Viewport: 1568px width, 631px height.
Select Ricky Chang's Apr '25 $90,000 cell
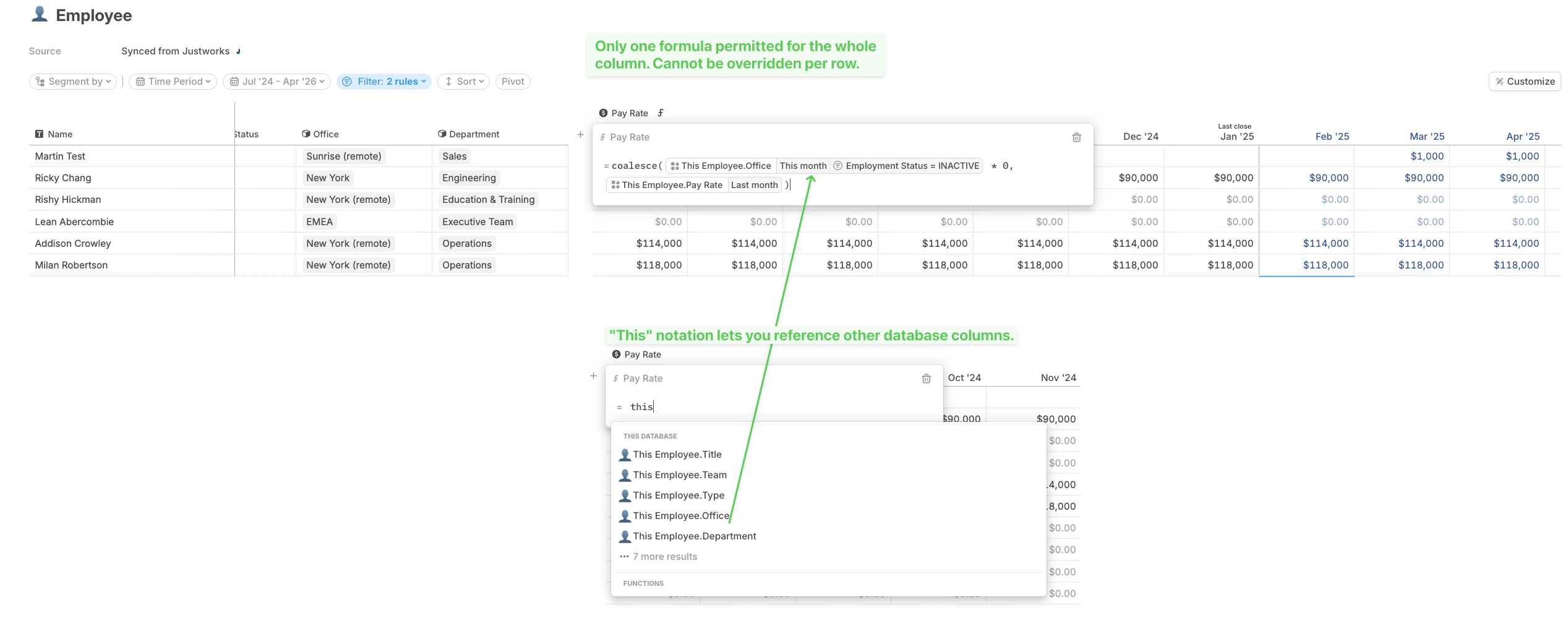[x=1497, y=178]
